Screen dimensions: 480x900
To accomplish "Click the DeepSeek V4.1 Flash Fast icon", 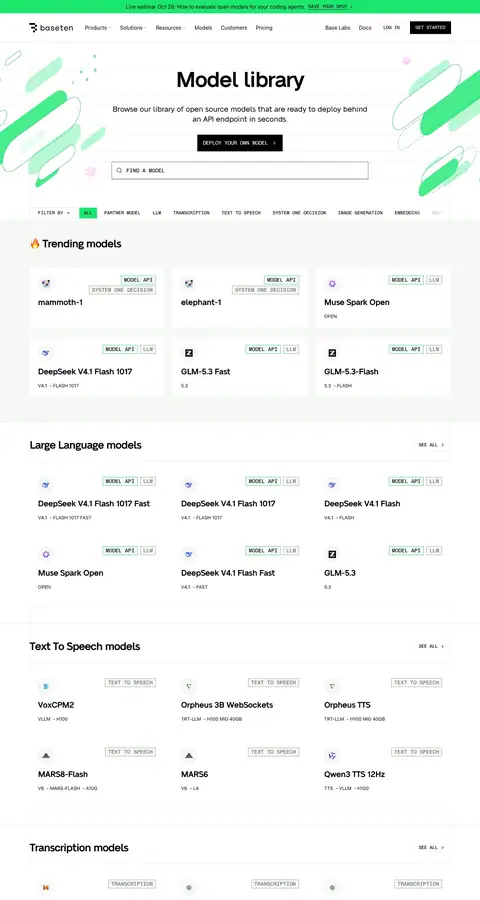I will [x=189, y=554].
